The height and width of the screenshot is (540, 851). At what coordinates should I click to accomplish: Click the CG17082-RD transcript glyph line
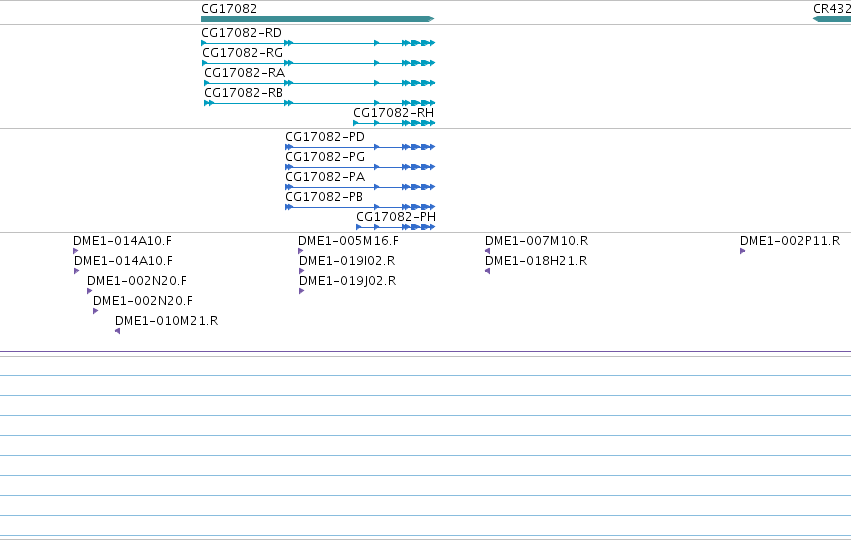pos(318,43)
